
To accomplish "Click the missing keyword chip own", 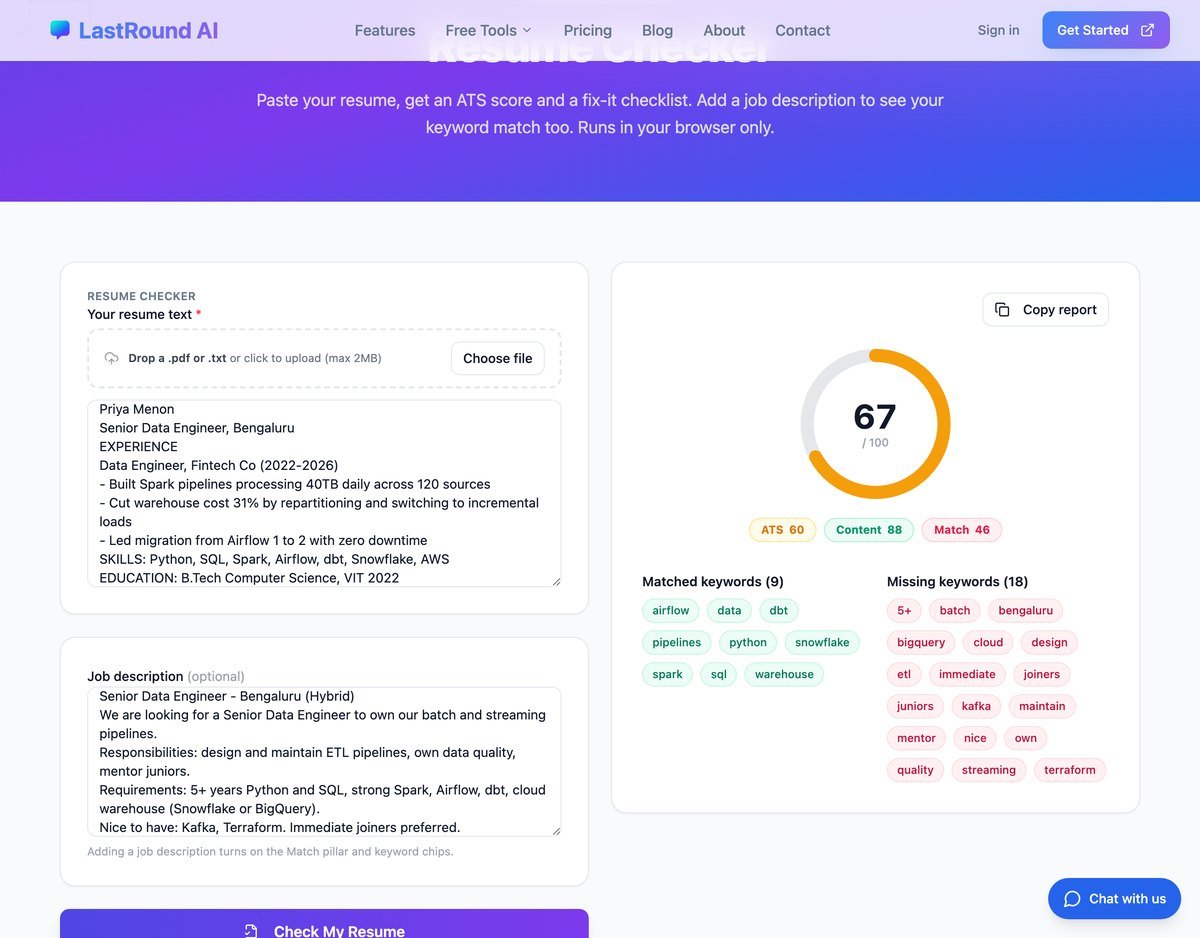I will point(1026,738).
